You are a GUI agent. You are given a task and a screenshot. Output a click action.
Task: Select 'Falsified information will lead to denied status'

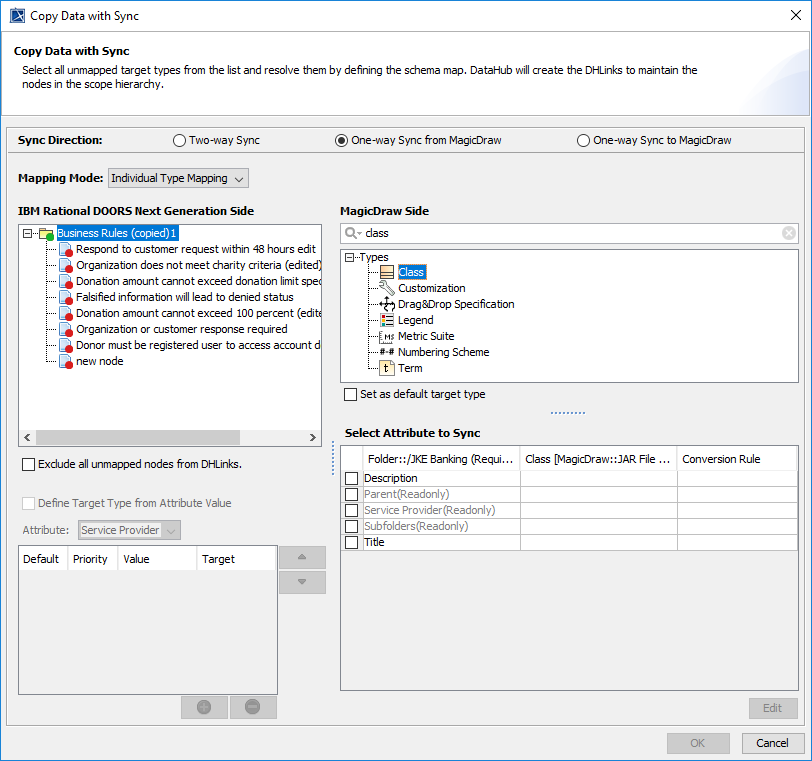(x=184, y=297)
